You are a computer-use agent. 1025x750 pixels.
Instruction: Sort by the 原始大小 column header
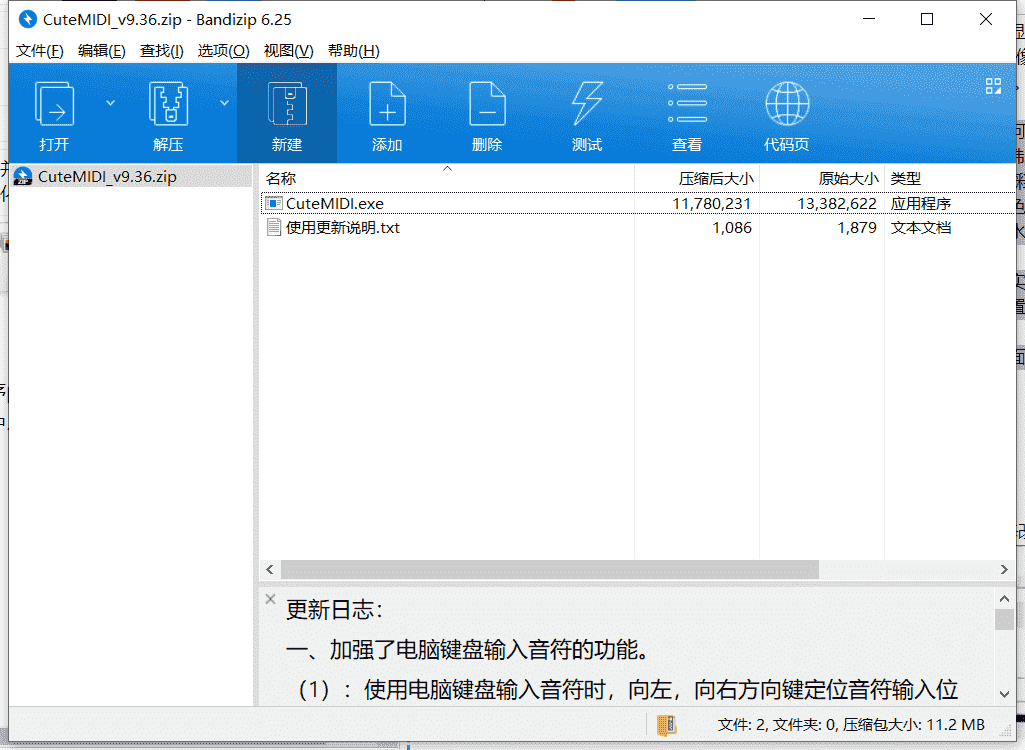822,178
